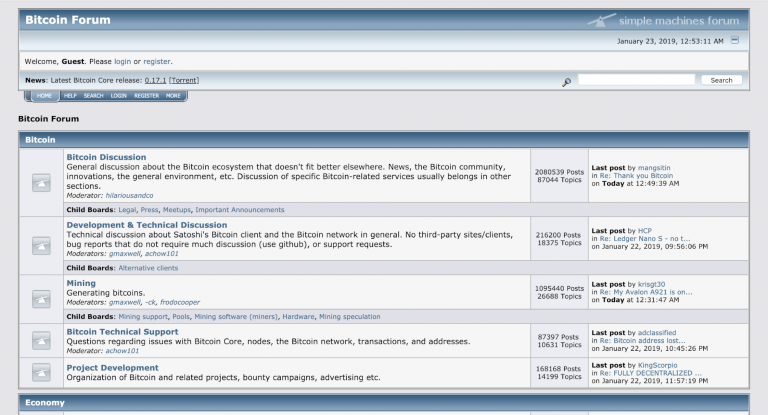Click the date 'January 23, 2019, 12:53:11 AM'

[670, 41]
